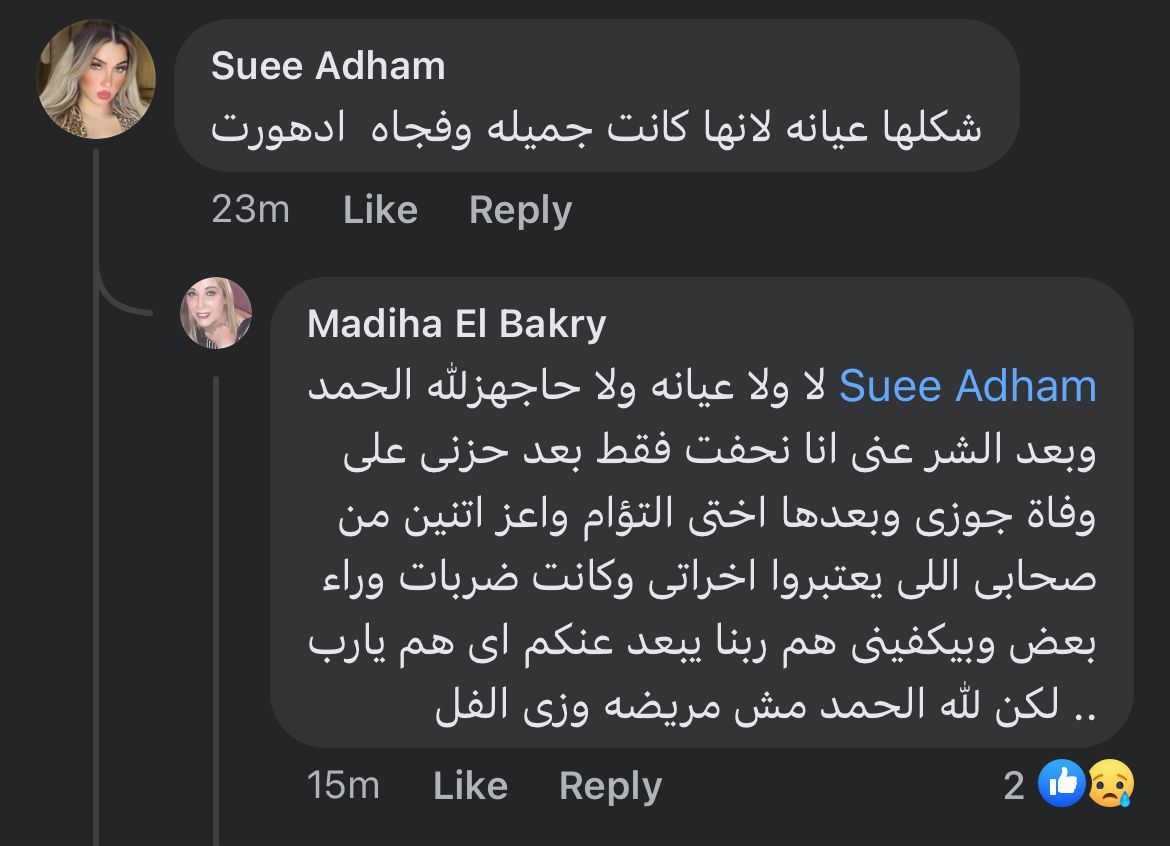This screenshot has width=1170, height=846.
Task: Click the Madiha El Bakry author name
Action: (x=456, y=324)
